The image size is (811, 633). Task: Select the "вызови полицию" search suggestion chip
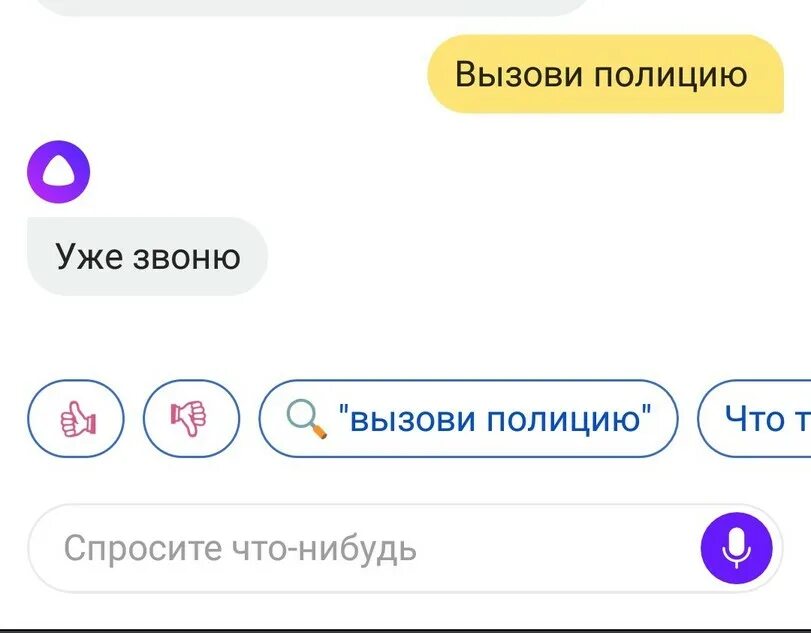(x=468, y=418)
